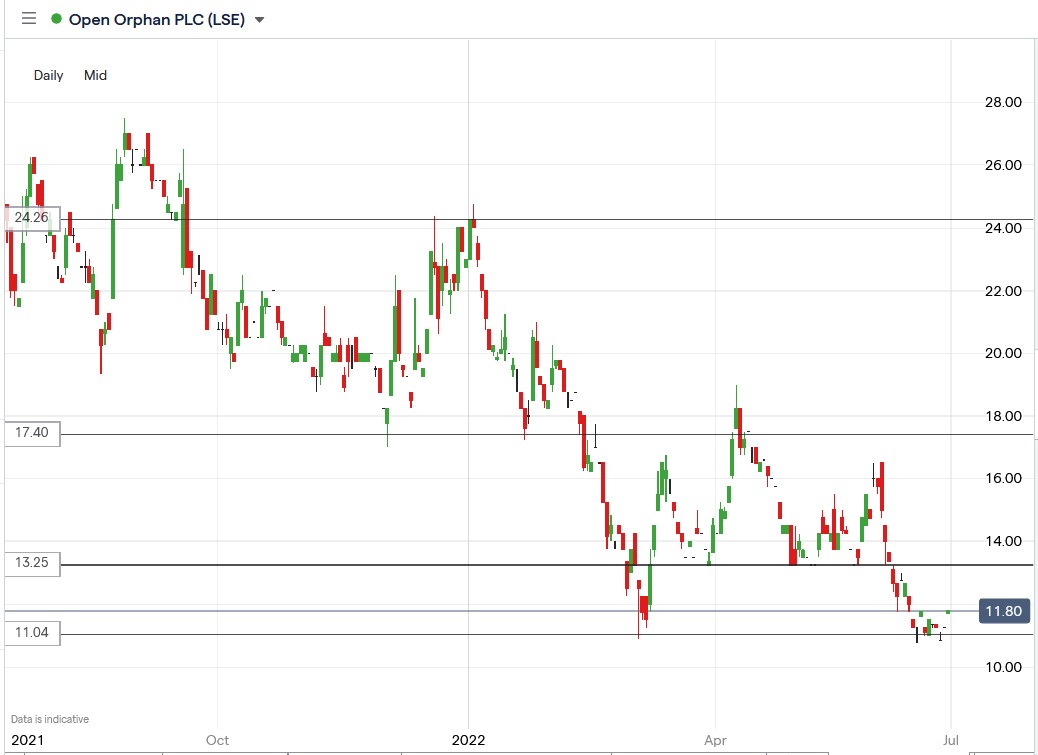This screenshot has width=1038, height=755.
Task: Open the hamburger navigation dropdown
Action: [x=29, y=18]
